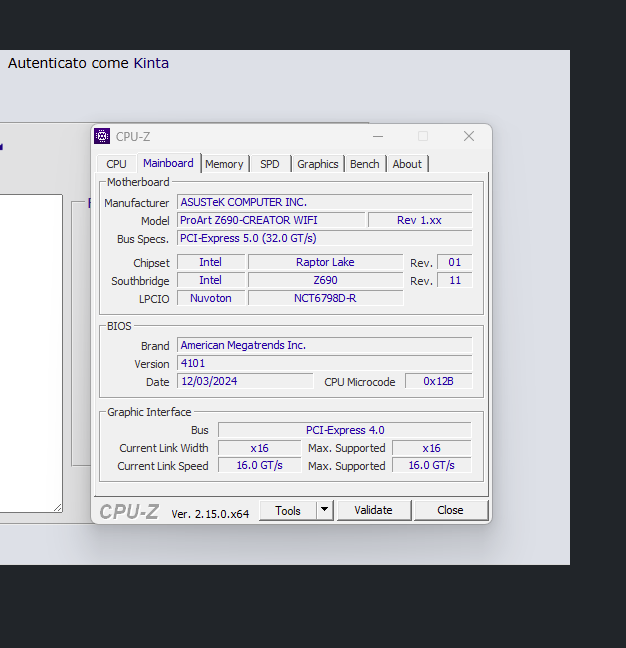Click the CPU Microcode value 0x12B
This screenshot has height=648, width=626.
coord(438,381)
